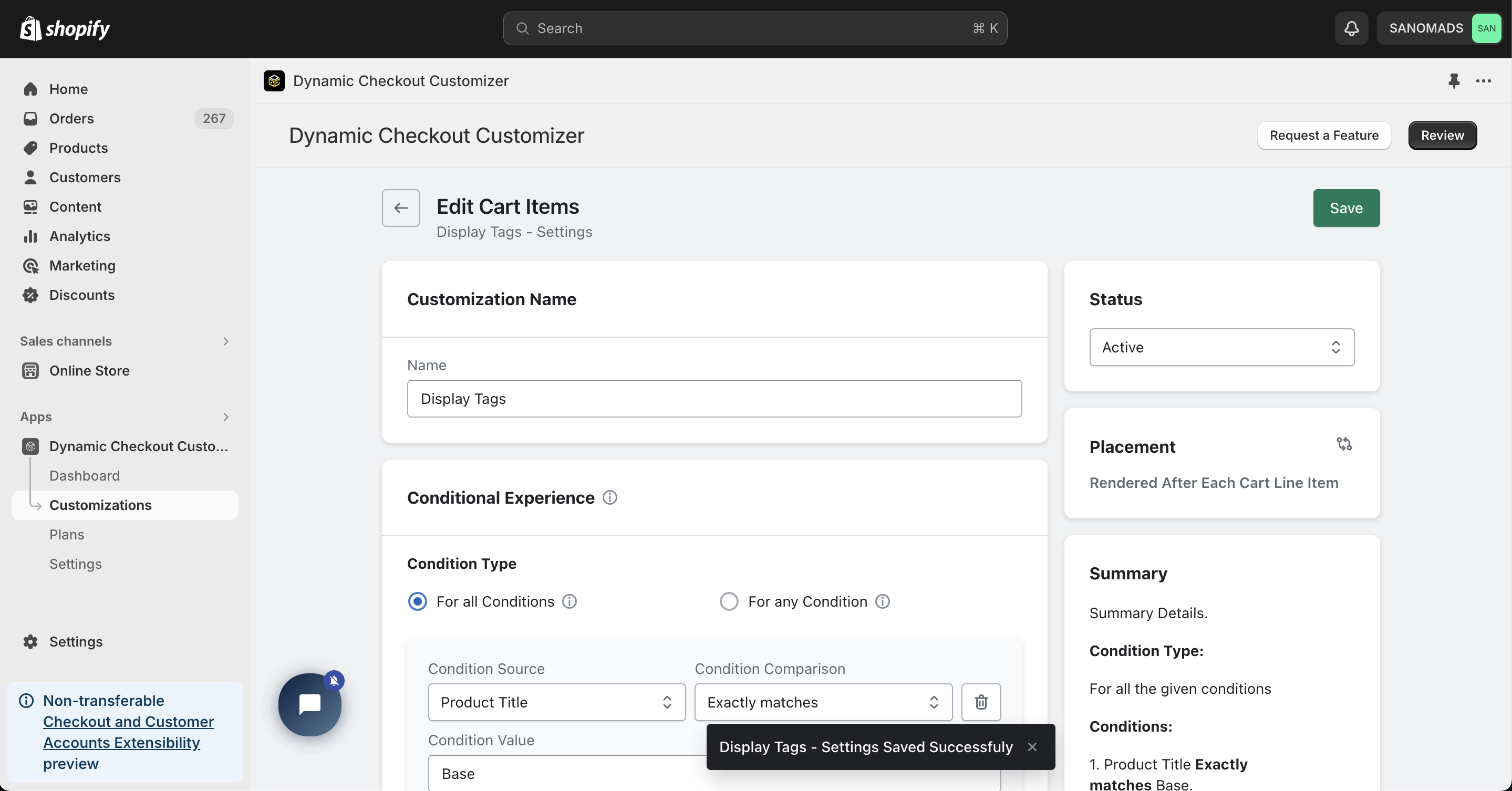
Task: Open Content in sidebar
Action: (125, 206)
